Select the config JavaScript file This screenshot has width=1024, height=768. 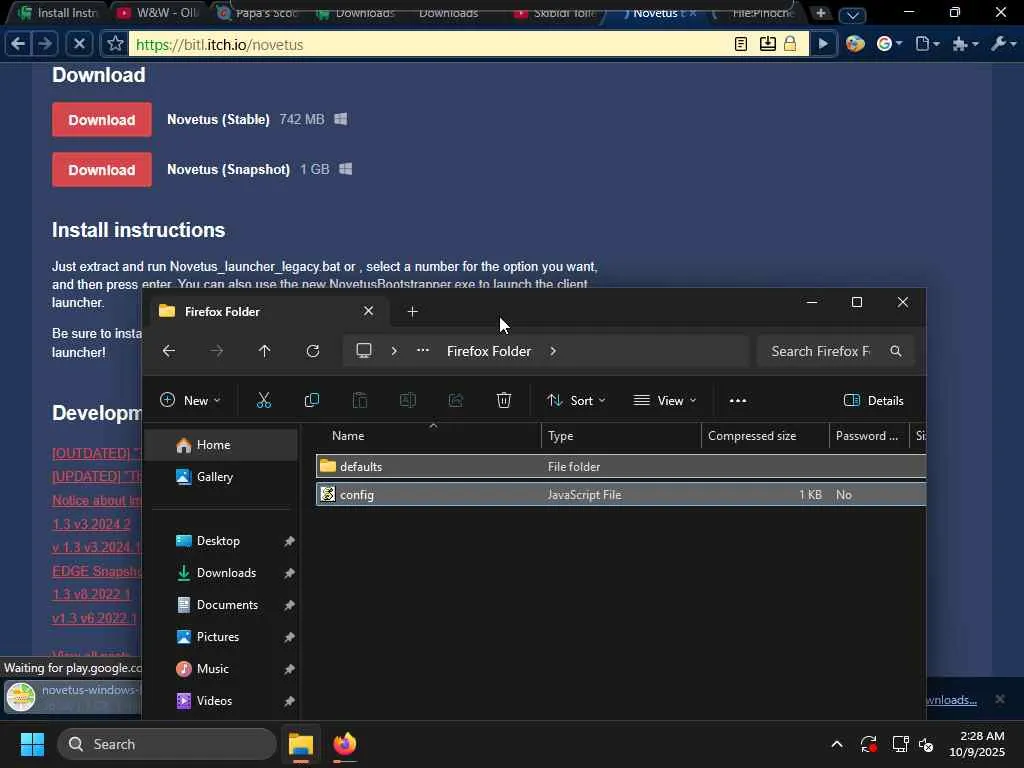click(x=621, y=494)
